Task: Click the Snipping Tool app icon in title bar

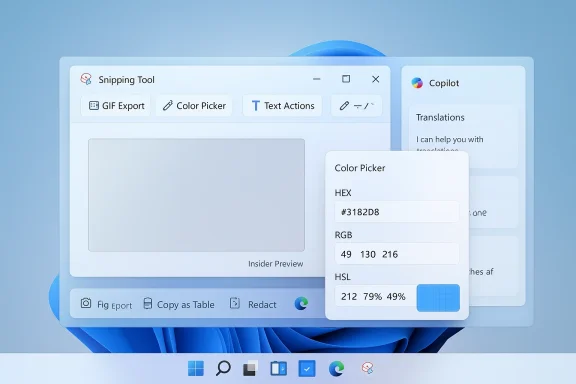Action: click(86, 79)
